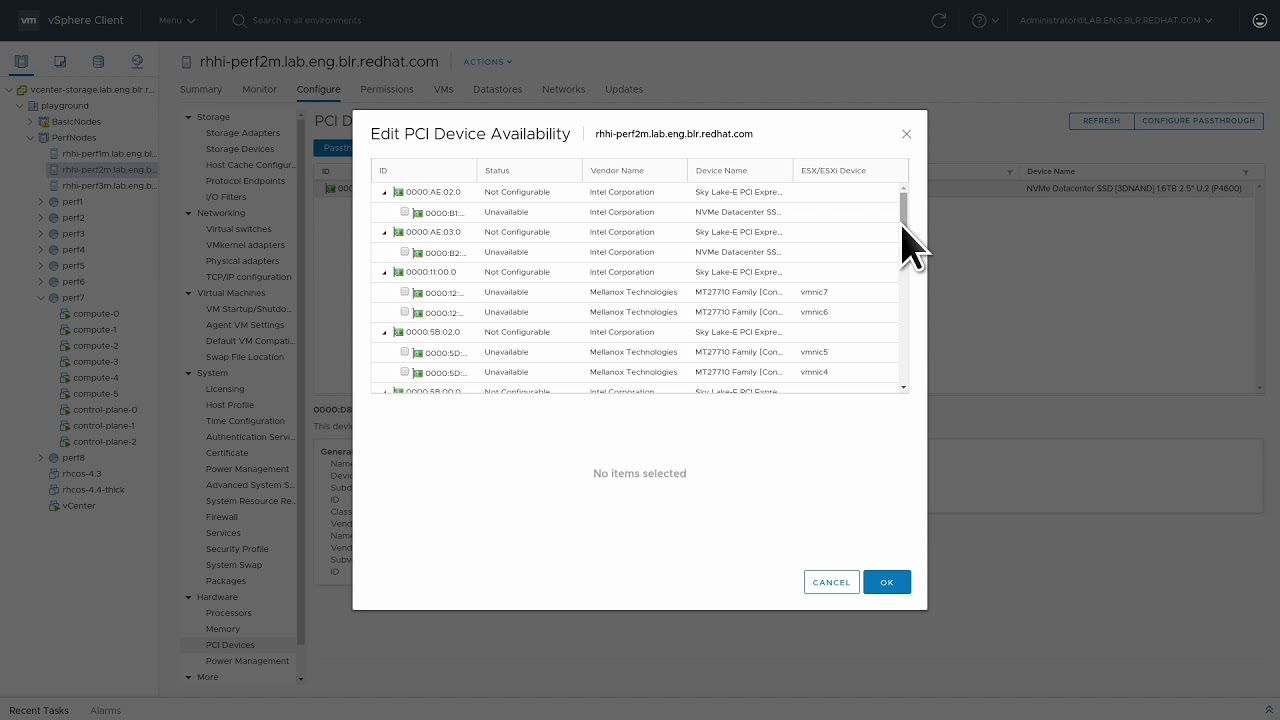
Task: Collapse the Storage section in Configure list
Action: pyautogui.click(x=188, y=117)
